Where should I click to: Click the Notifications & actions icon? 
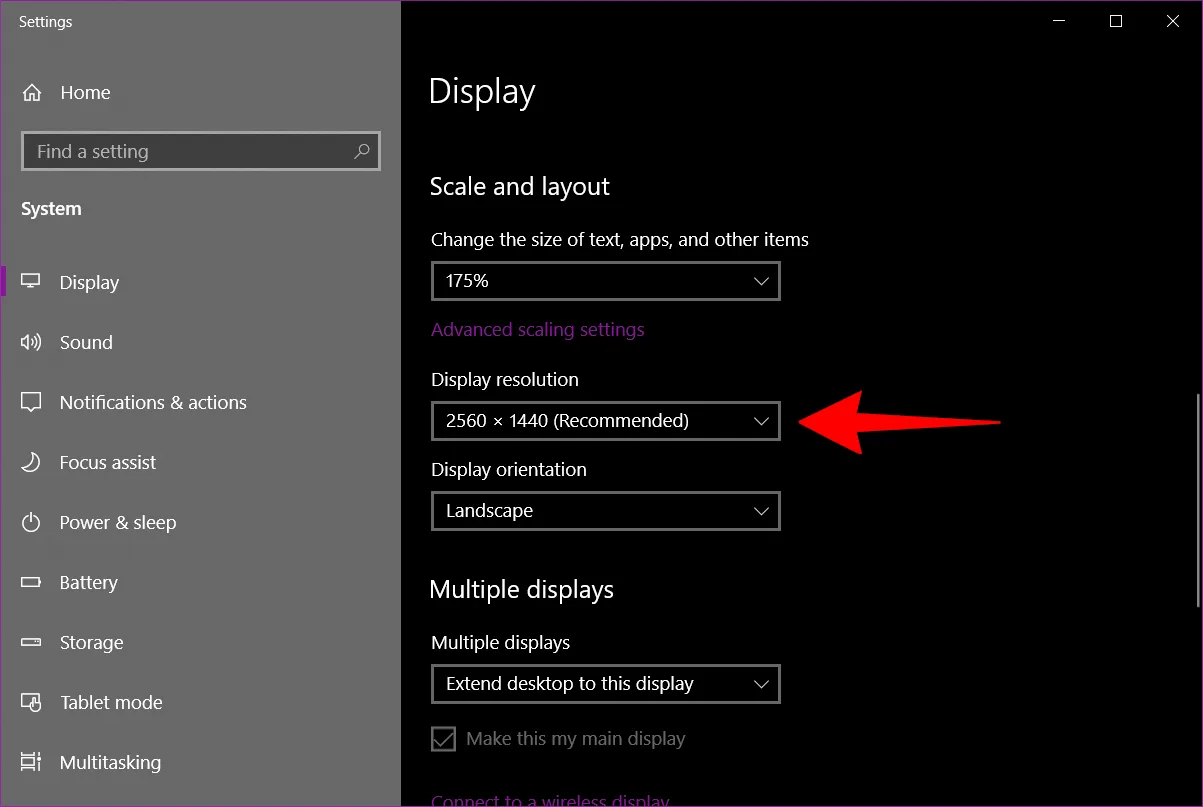click(x=31, y=402)
